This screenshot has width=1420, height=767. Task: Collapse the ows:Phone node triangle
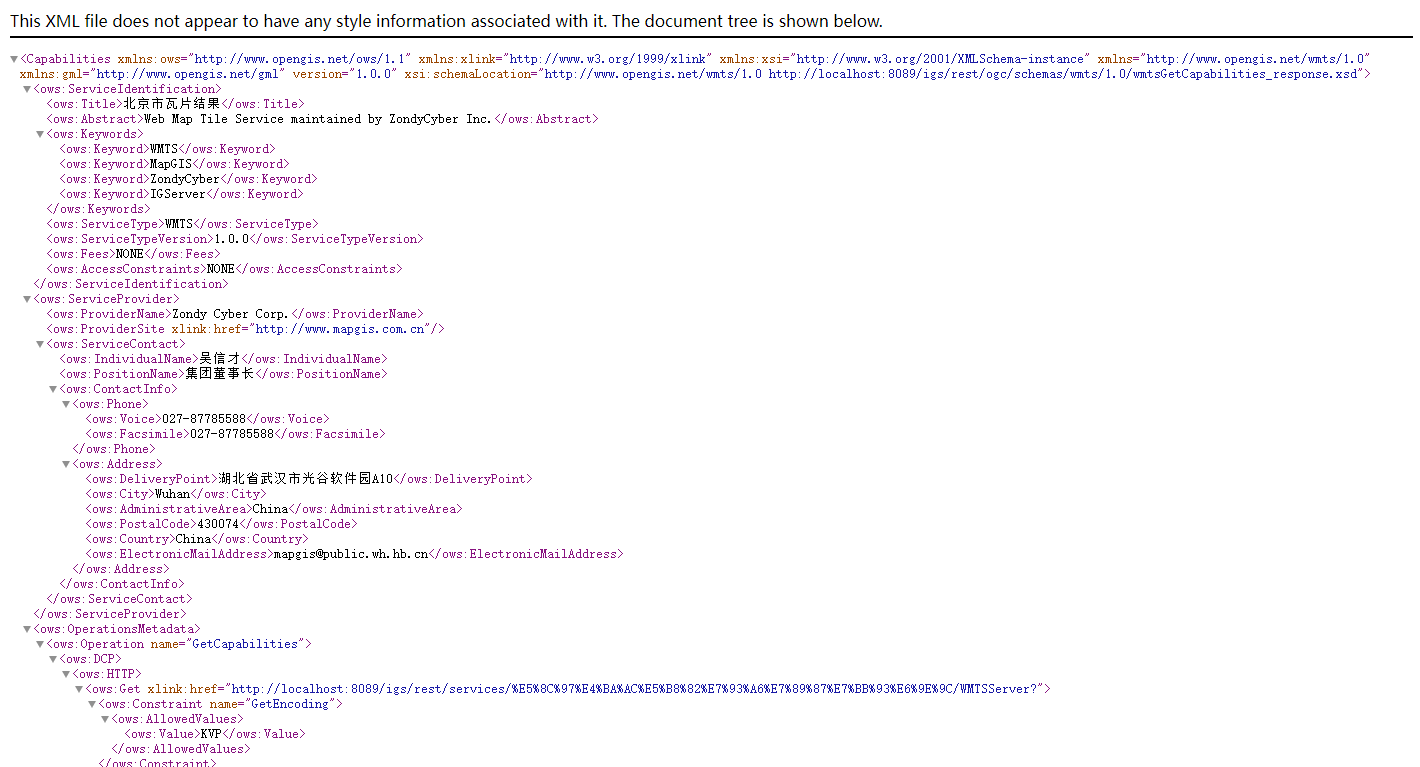(x=66, y=404)
